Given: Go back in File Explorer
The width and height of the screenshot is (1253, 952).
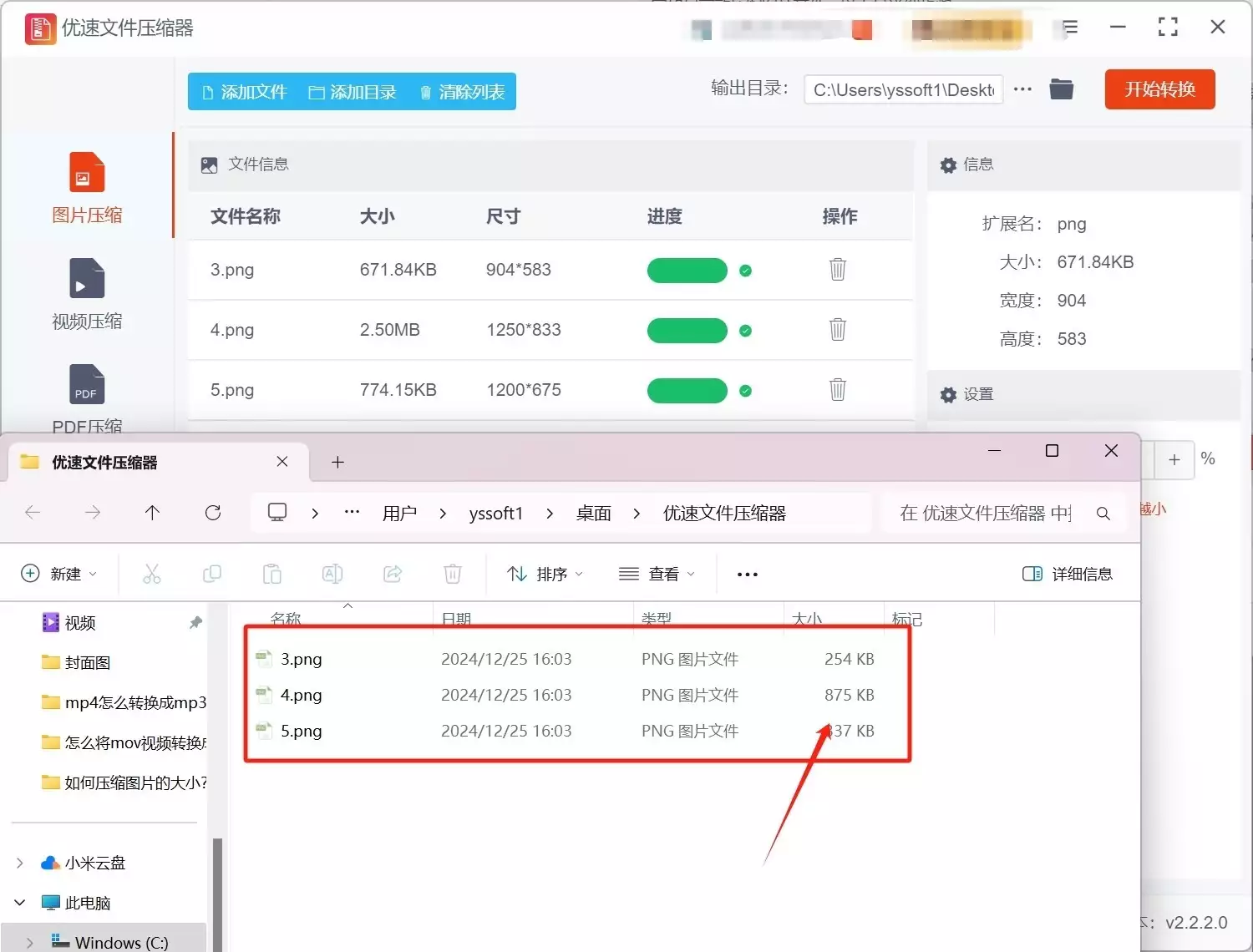Looking at the screenshot, I should pos(33,513).
